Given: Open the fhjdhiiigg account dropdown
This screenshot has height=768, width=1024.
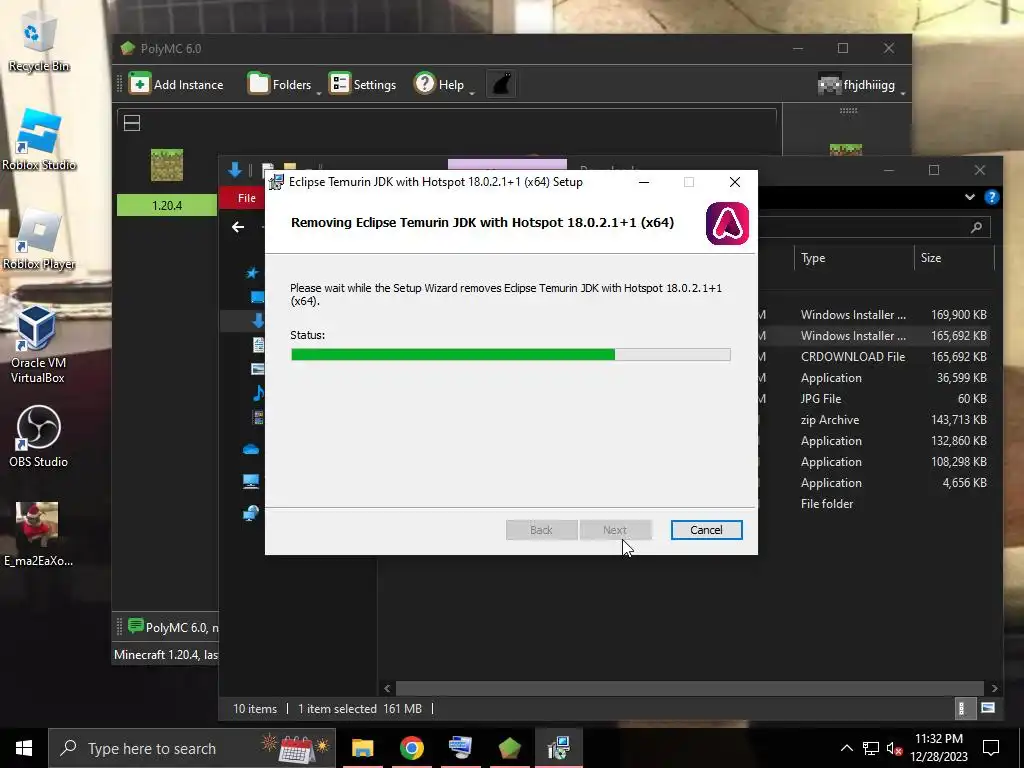Looking at the screenshot, I should (x=861, y=85).
